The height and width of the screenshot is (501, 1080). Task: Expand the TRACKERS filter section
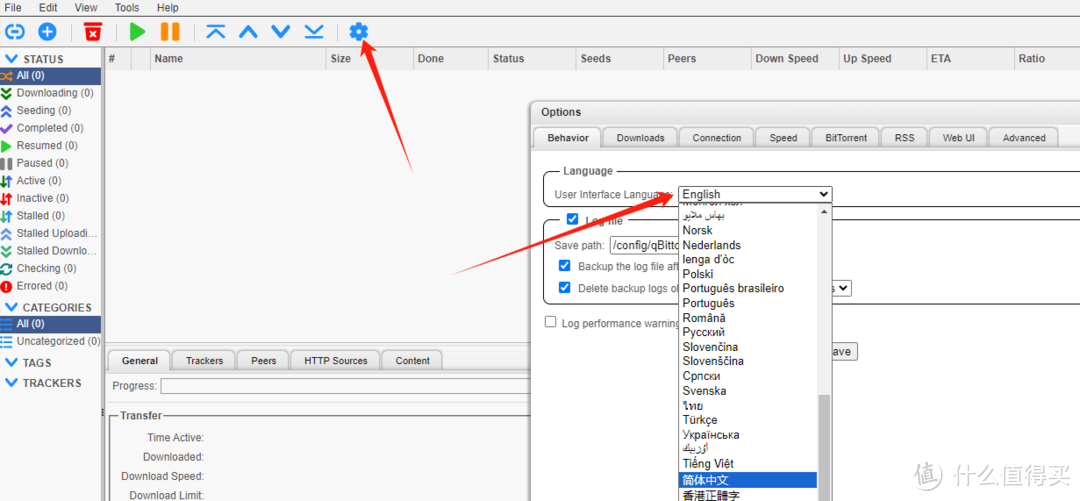click(x=12, y=383)
